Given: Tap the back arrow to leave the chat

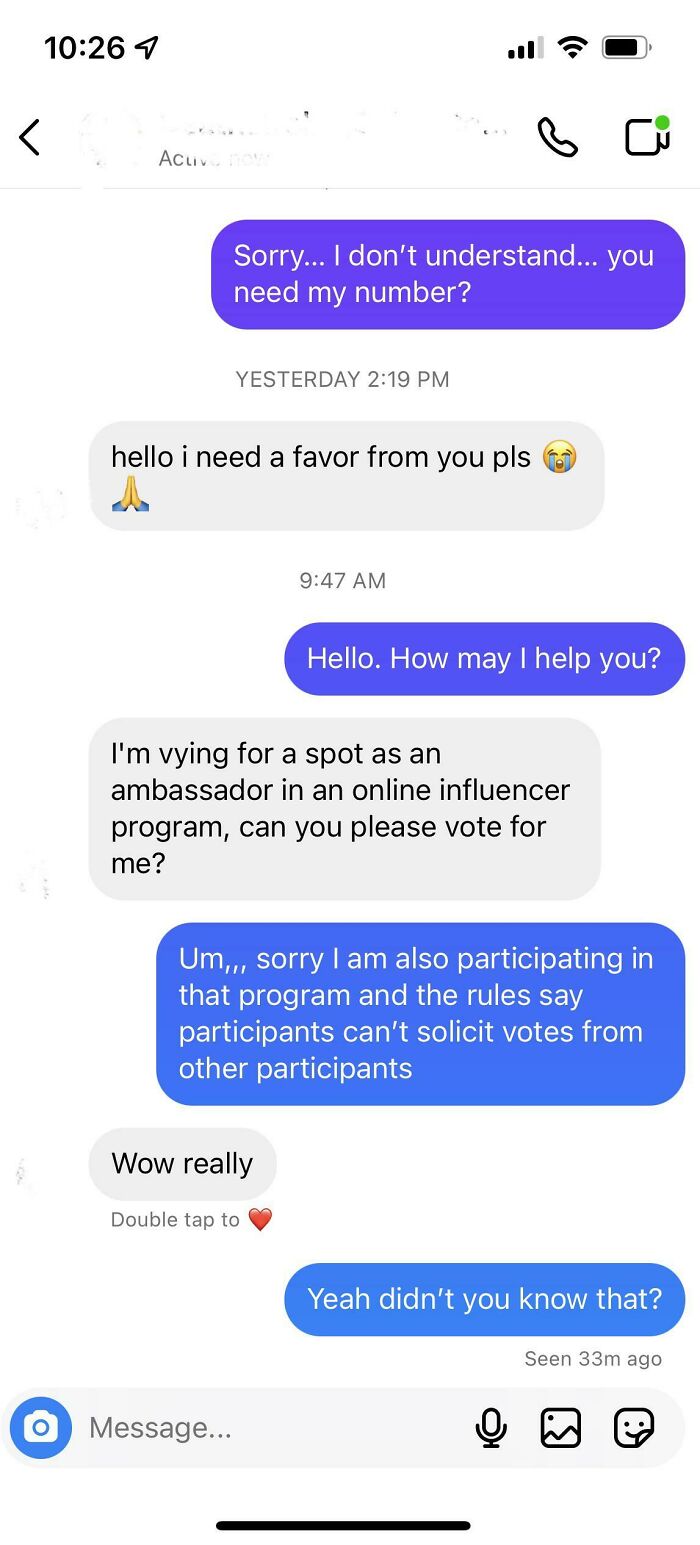Looking at the screenshot, I should tap(30, 139).
